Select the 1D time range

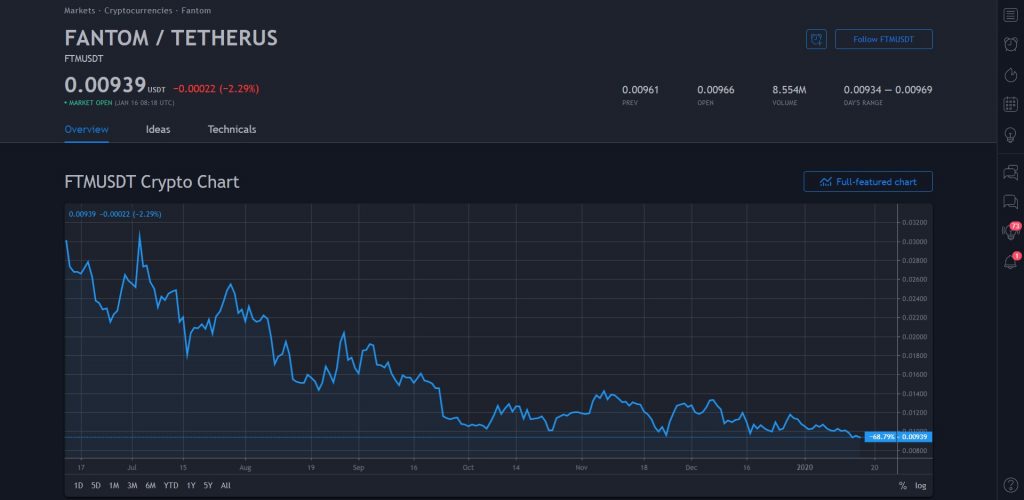point(78,486)
